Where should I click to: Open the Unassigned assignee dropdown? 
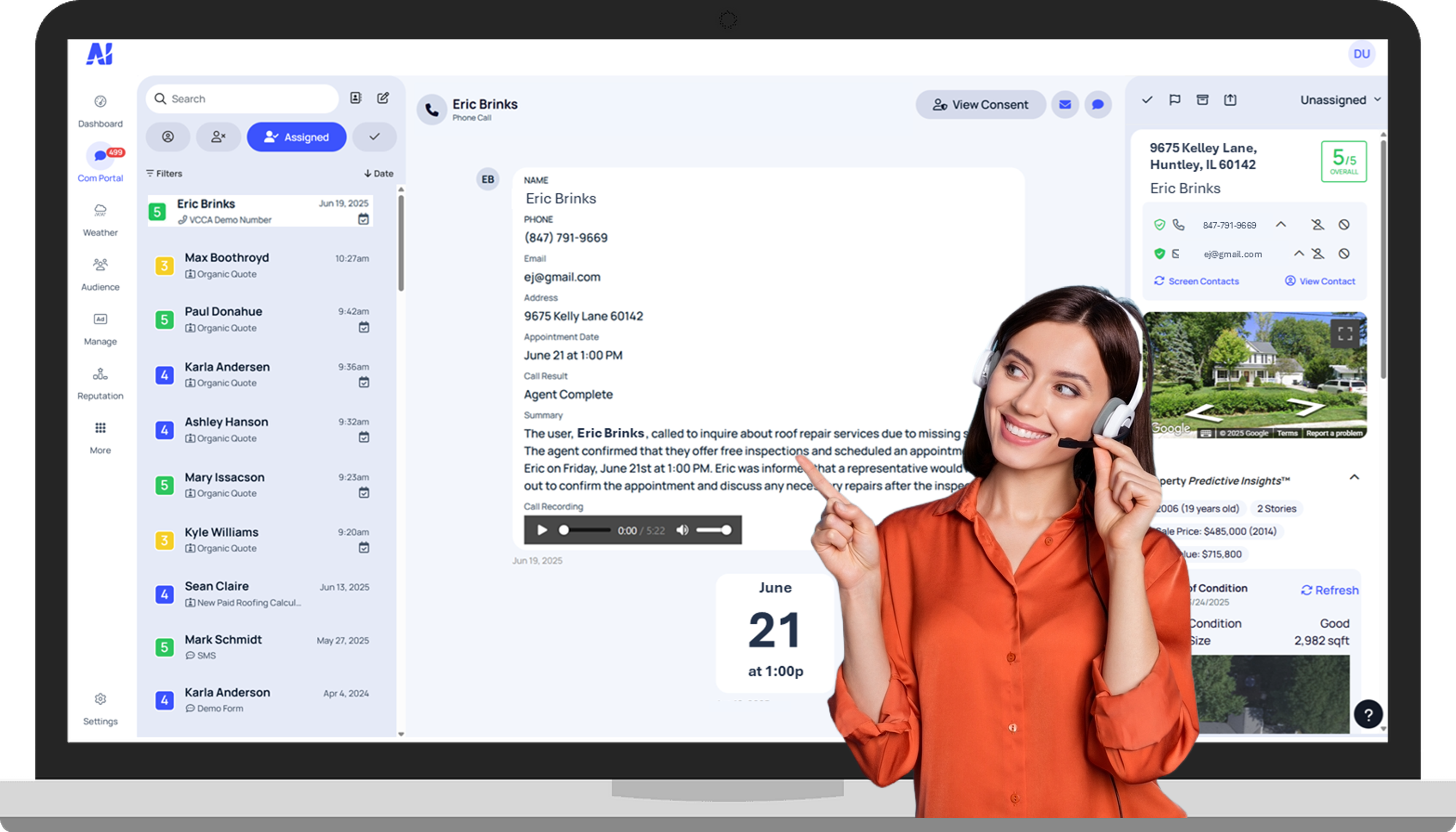coord(1340,100)
